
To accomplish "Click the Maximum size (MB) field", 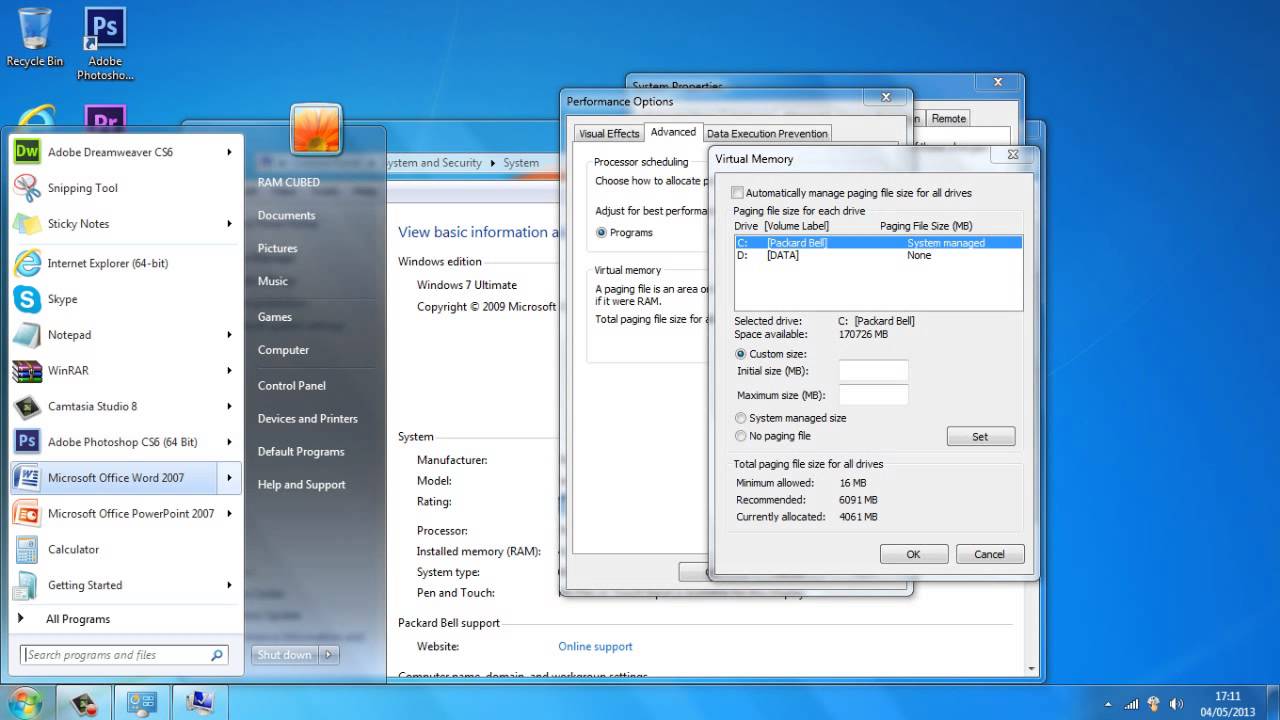I will click(x=873, y=395).
